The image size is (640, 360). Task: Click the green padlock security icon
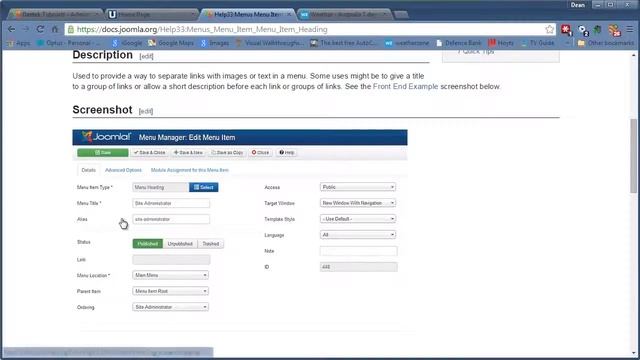click(x=71, y=29)
